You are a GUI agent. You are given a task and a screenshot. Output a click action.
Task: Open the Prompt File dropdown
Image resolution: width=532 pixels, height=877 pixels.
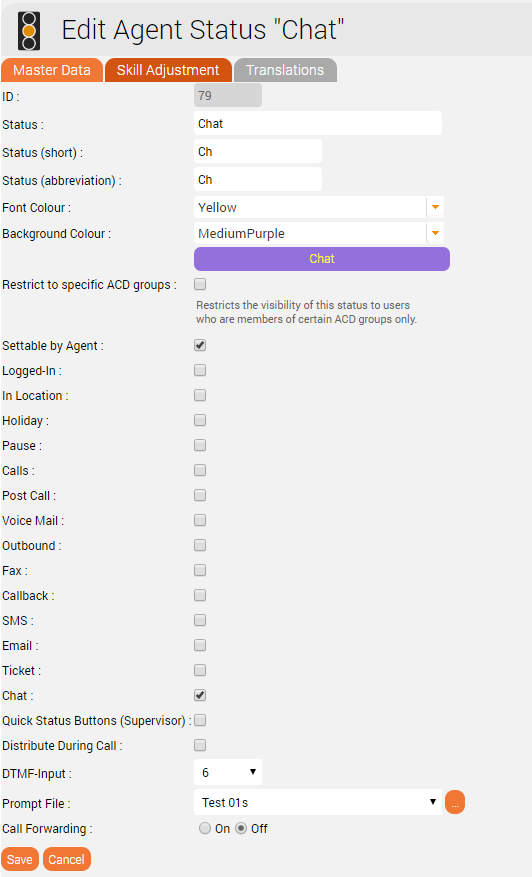(x=318, y=802)
